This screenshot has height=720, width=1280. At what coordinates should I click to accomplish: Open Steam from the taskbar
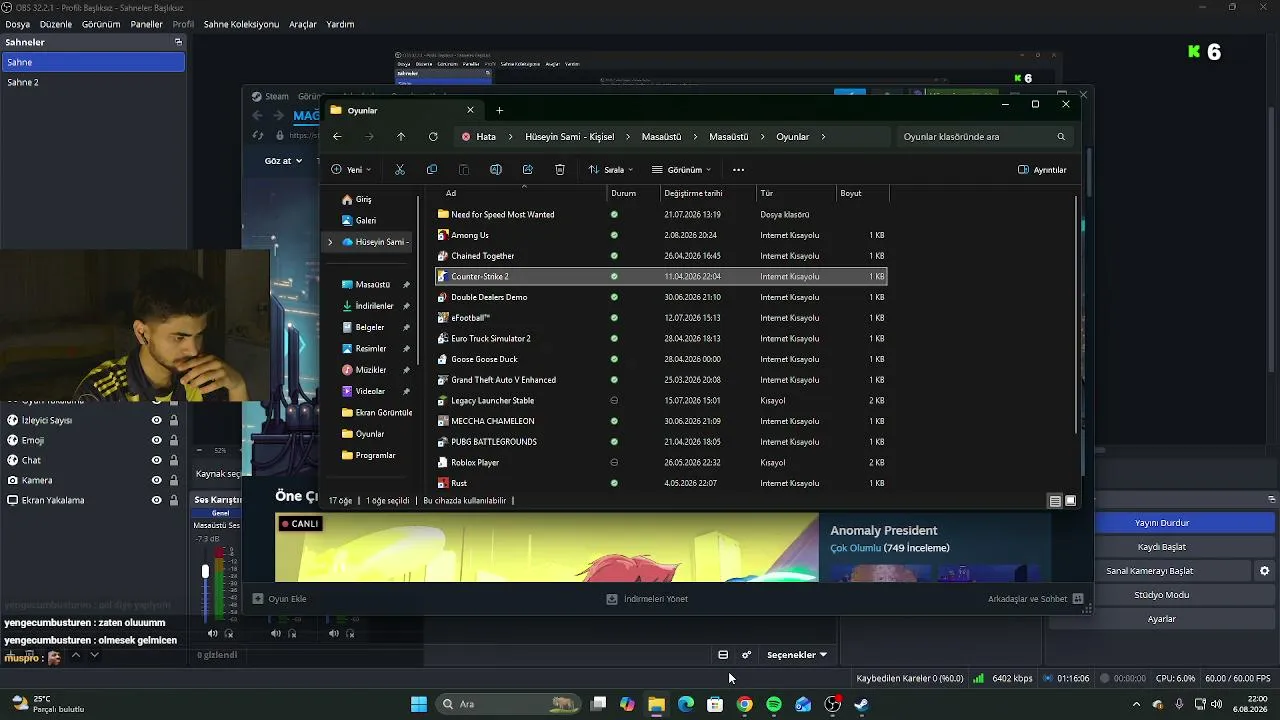pos(861,704)
